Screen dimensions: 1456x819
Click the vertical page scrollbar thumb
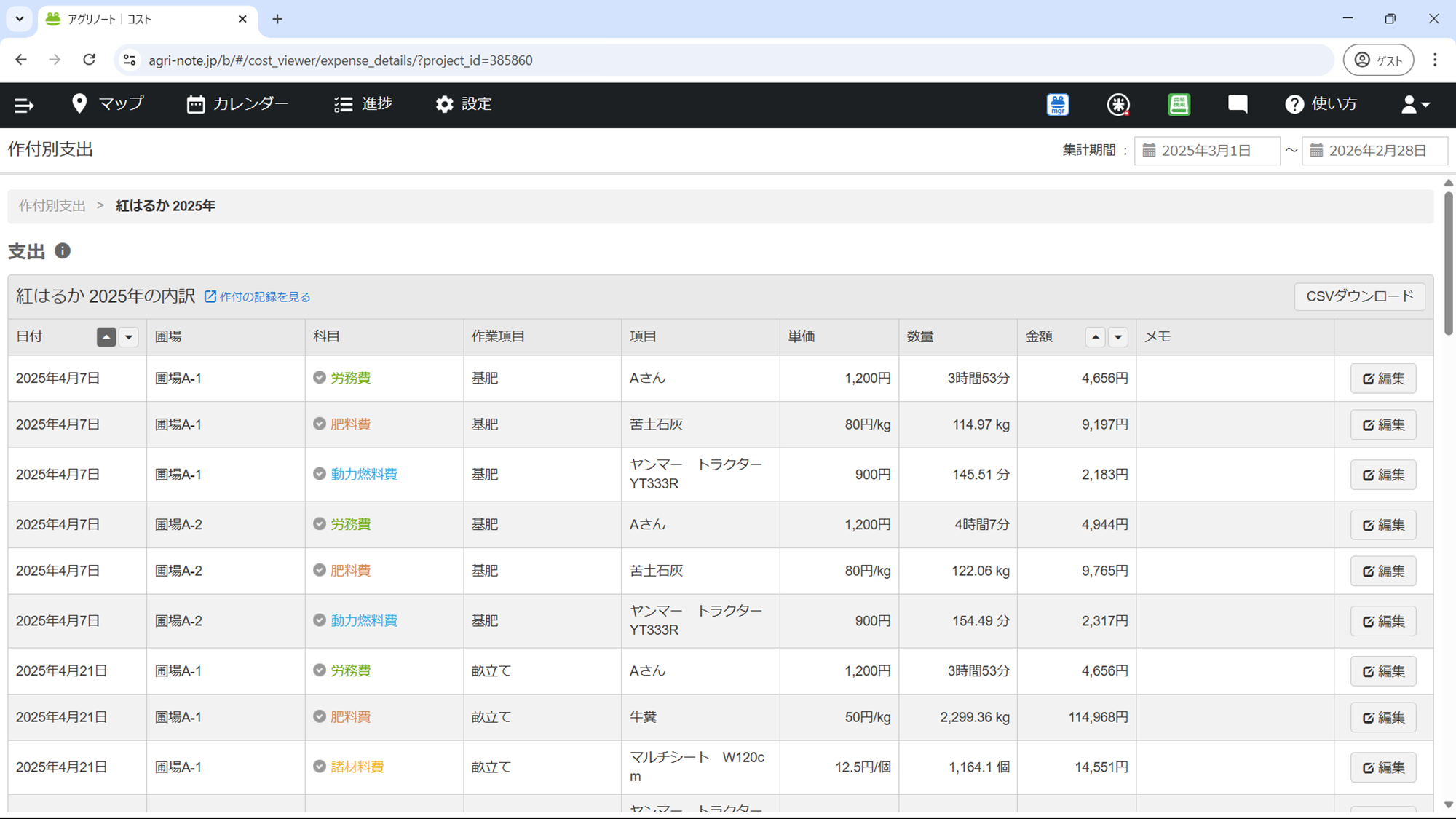tap(1448, 262)
